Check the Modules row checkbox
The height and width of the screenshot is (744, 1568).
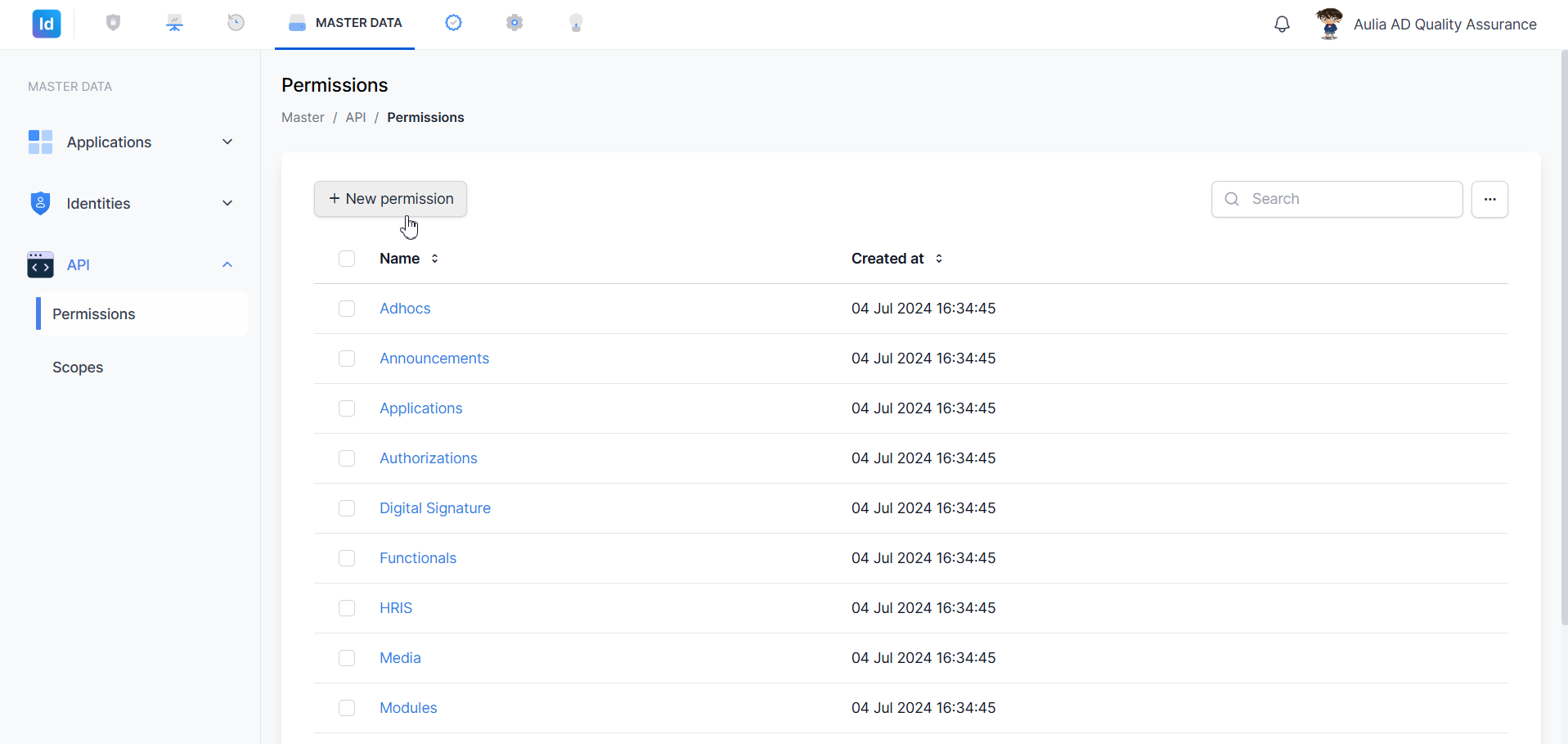click(347, 708)
